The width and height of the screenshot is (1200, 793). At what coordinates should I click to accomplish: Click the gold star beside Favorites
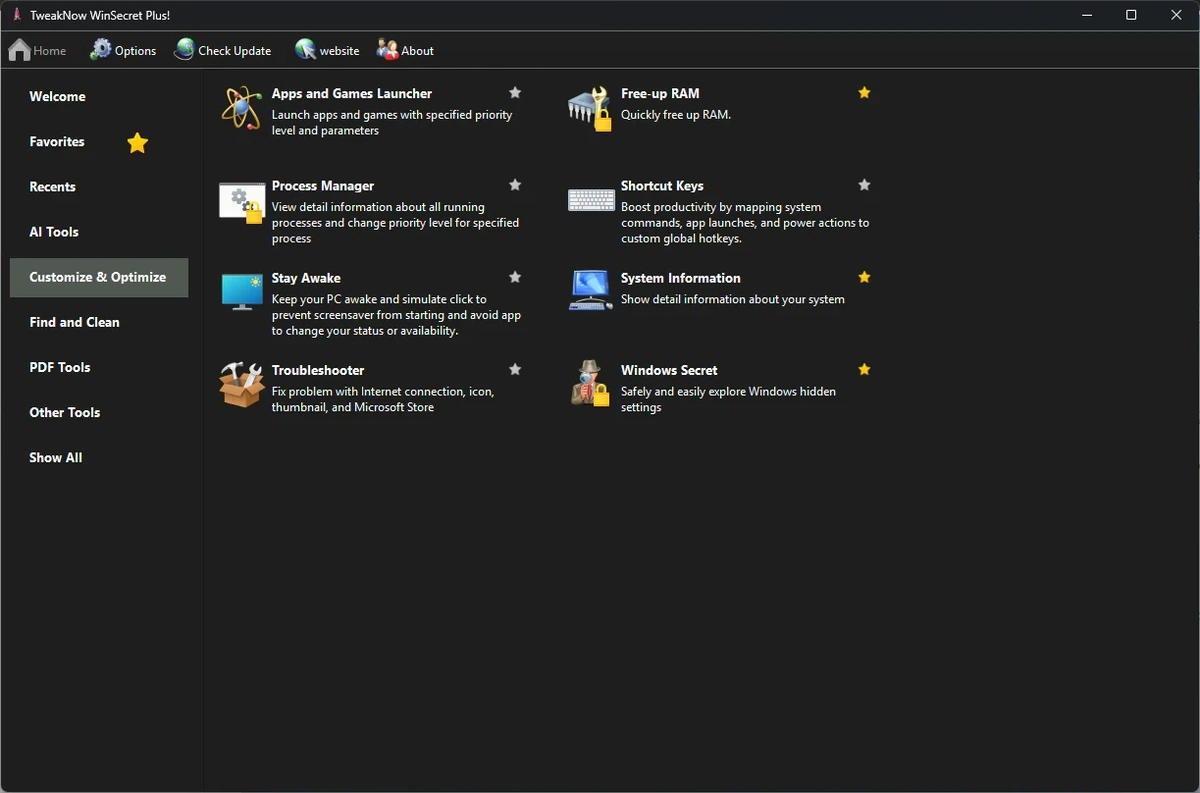click(x=137, y=143)
